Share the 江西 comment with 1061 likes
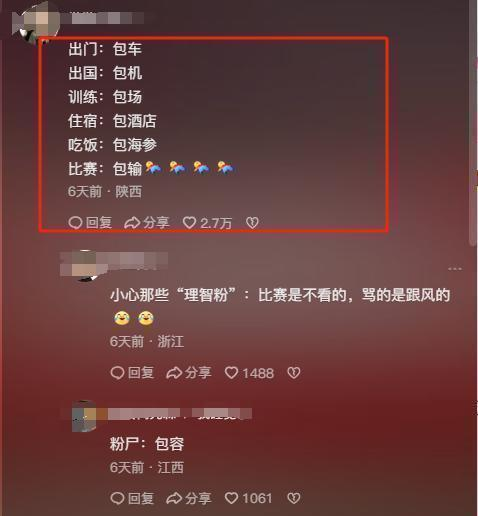 pos(189,498)
